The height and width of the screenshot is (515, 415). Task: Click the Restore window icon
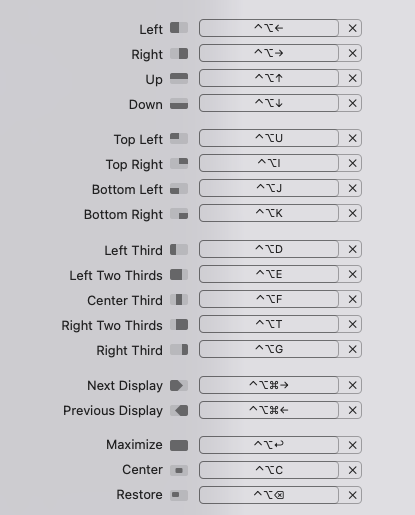179,495
